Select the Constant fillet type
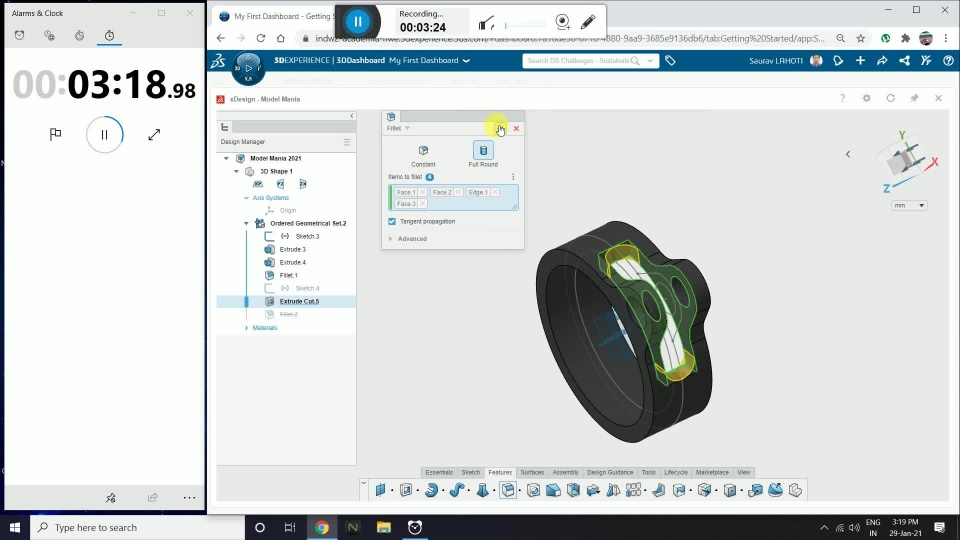Viewport: 960px width, 540px height. coord(423,151)
